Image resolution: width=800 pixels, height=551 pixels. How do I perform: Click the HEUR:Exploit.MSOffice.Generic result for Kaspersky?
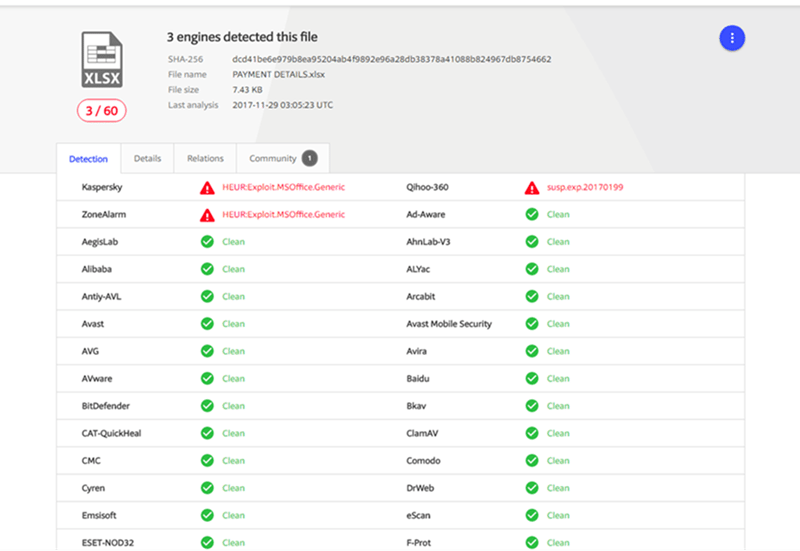click(283, 187)
